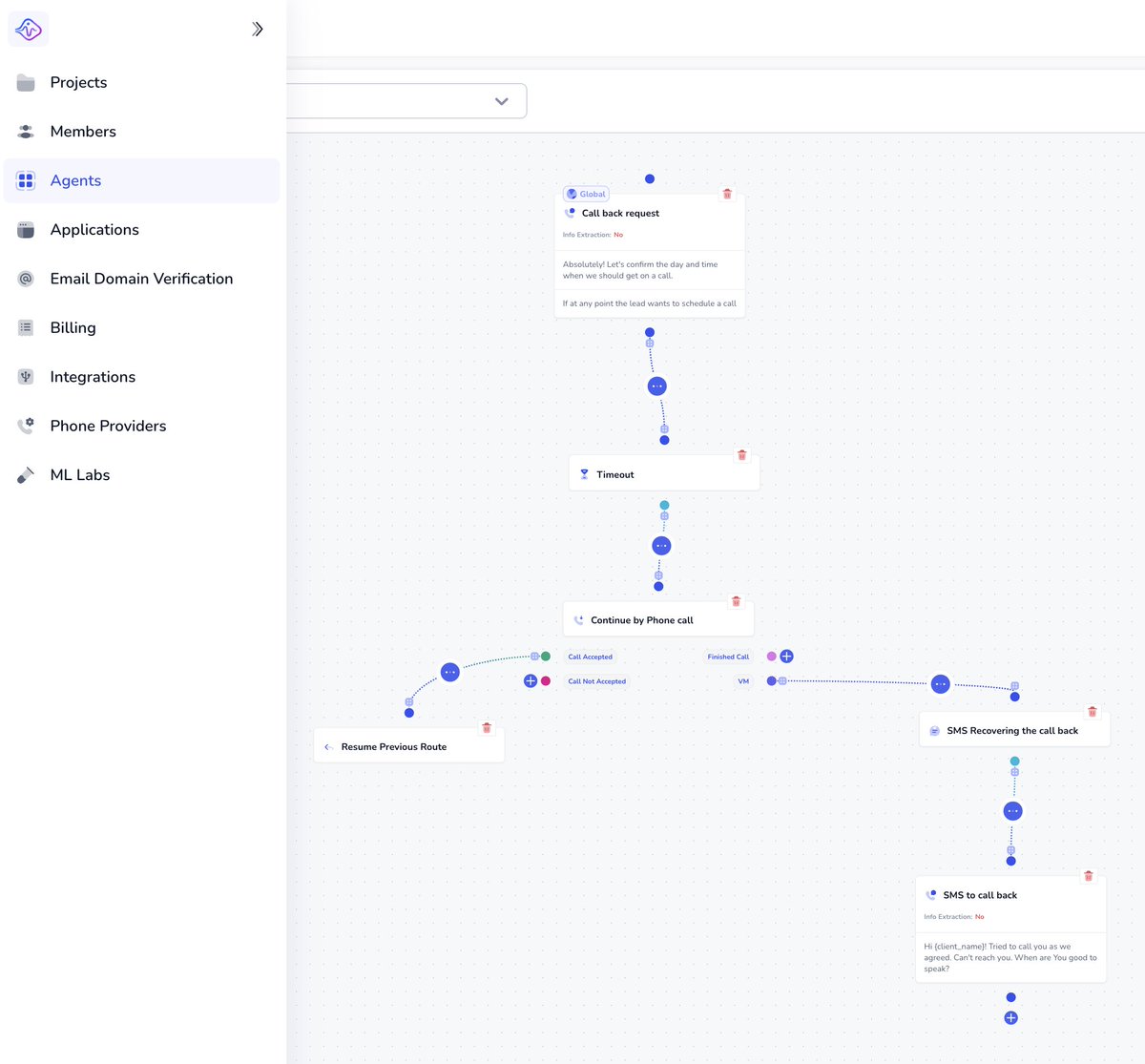
Task: Open edge options on Call Accepted connection
Action: (x=450, y=673)
